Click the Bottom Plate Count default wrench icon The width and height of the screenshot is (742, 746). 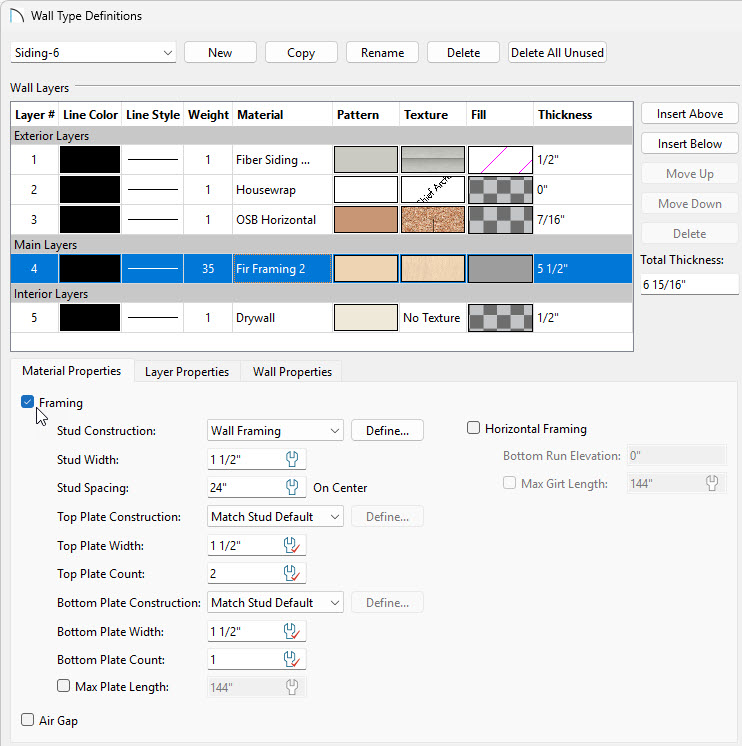(x=292, y=659)
